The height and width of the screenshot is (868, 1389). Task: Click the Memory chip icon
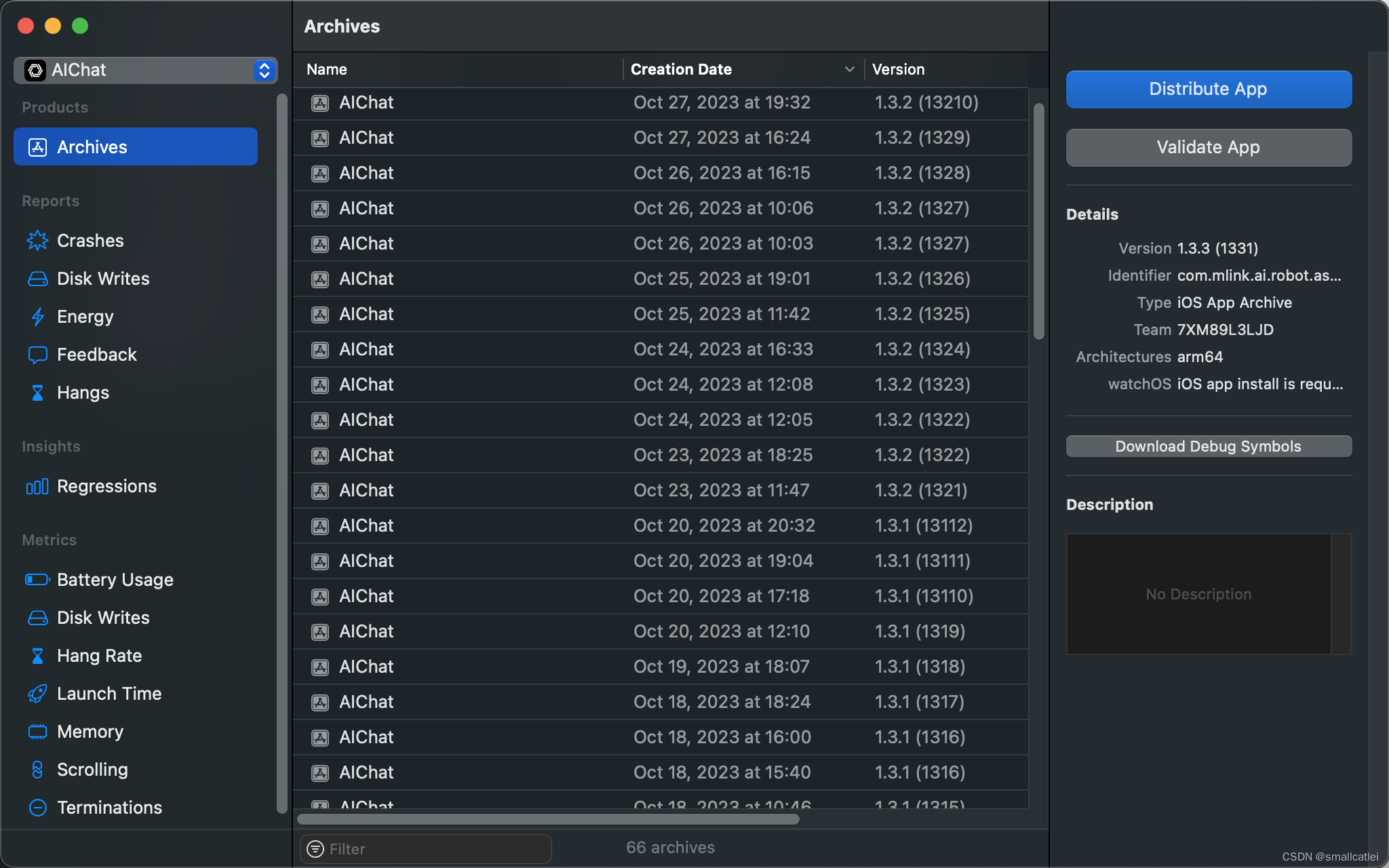[x=38, y=732]
